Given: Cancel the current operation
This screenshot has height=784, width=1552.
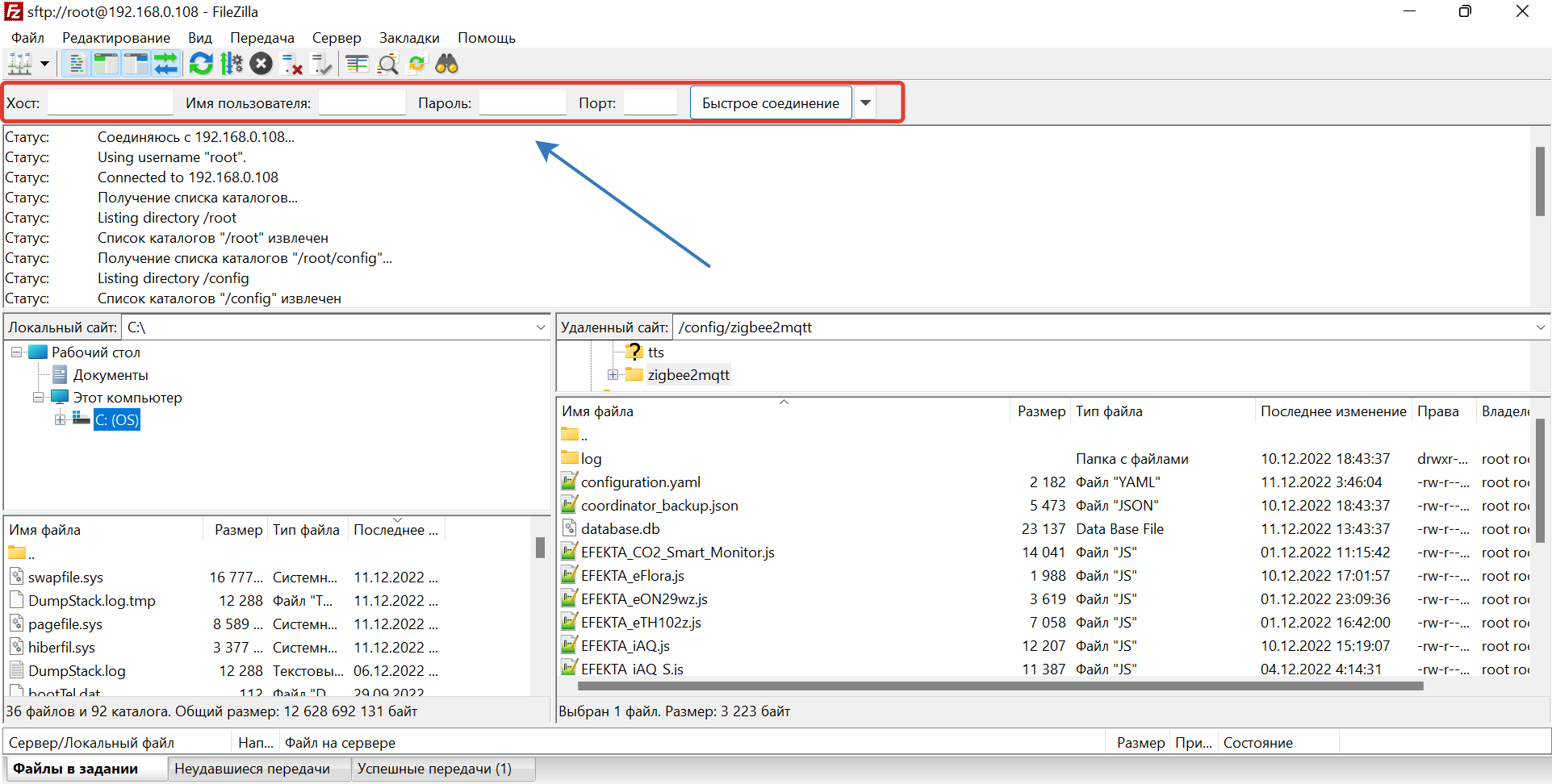Looking at the screenshot, I should coord(261,63).
